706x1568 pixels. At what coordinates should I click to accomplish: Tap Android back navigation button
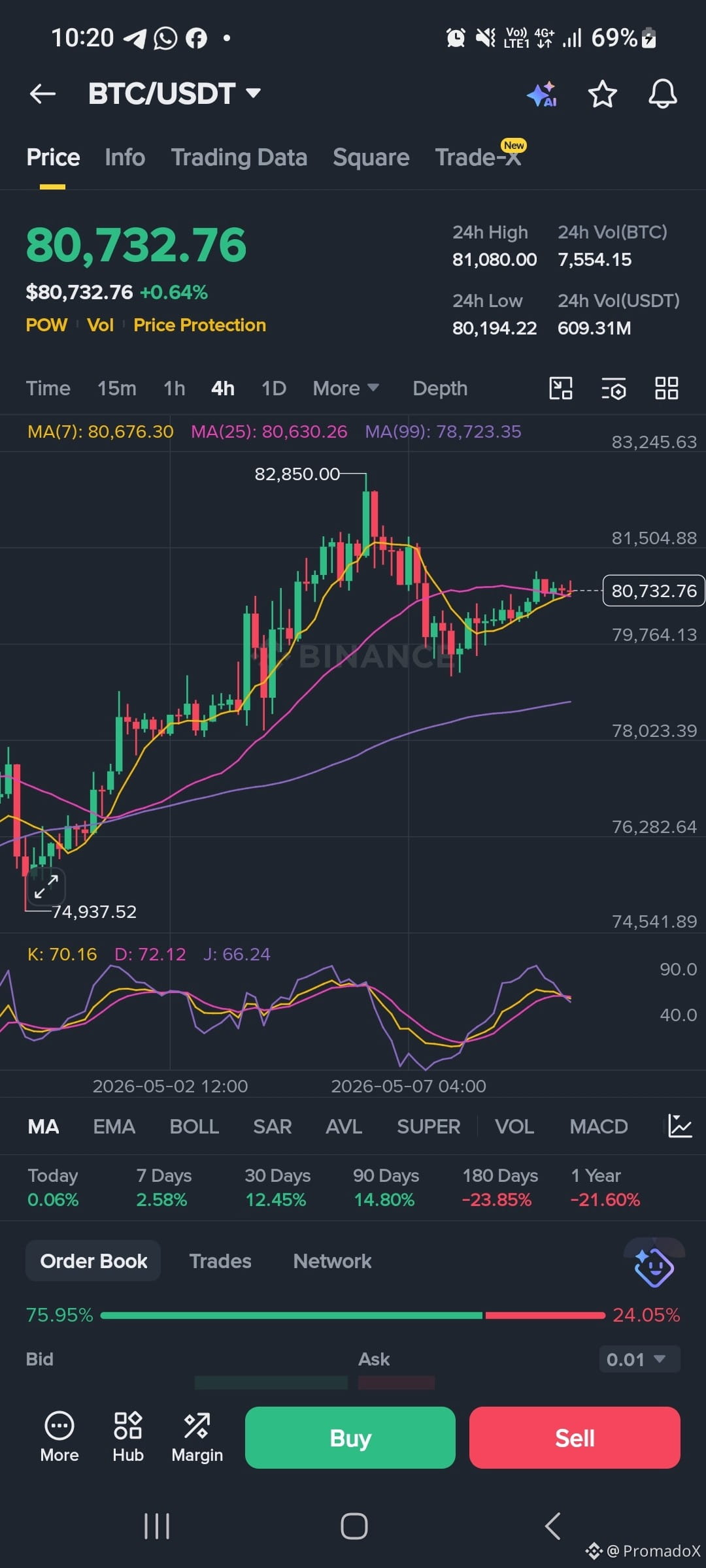[553, 1527]
